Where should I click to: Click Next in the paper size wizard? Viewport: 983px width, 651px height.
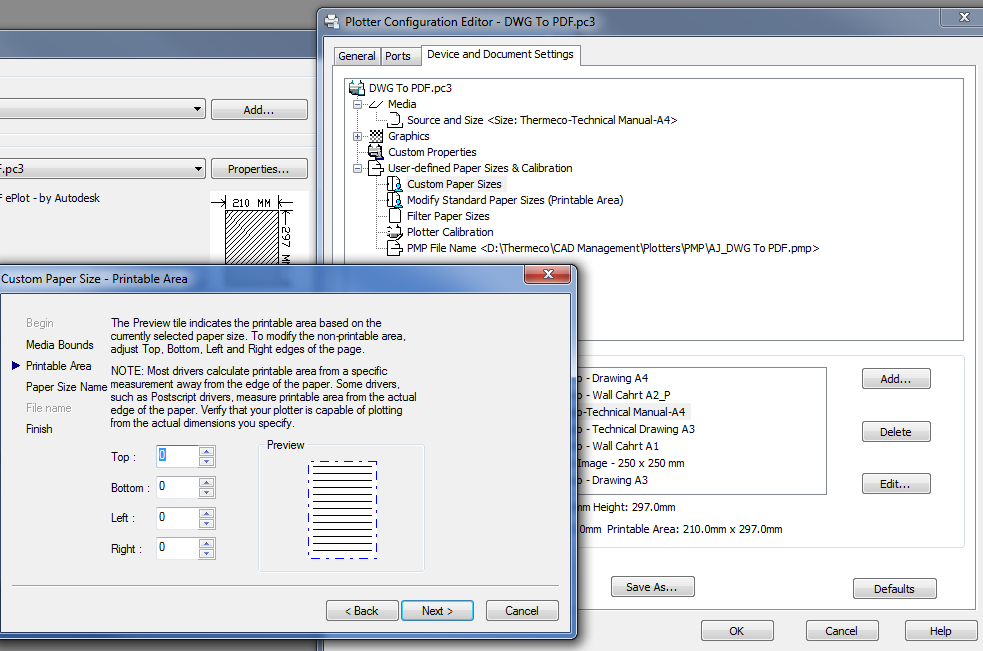coord(437,611)
